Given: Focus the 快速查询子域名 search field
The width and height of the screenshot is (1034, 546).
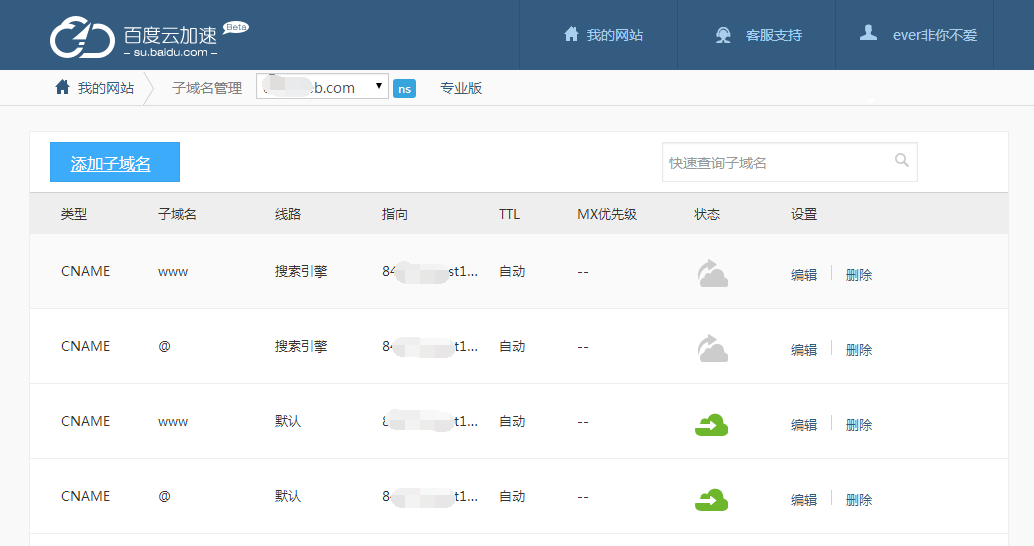Looking at the screenshot, I should pyautogui.click(x=775, y=162).
